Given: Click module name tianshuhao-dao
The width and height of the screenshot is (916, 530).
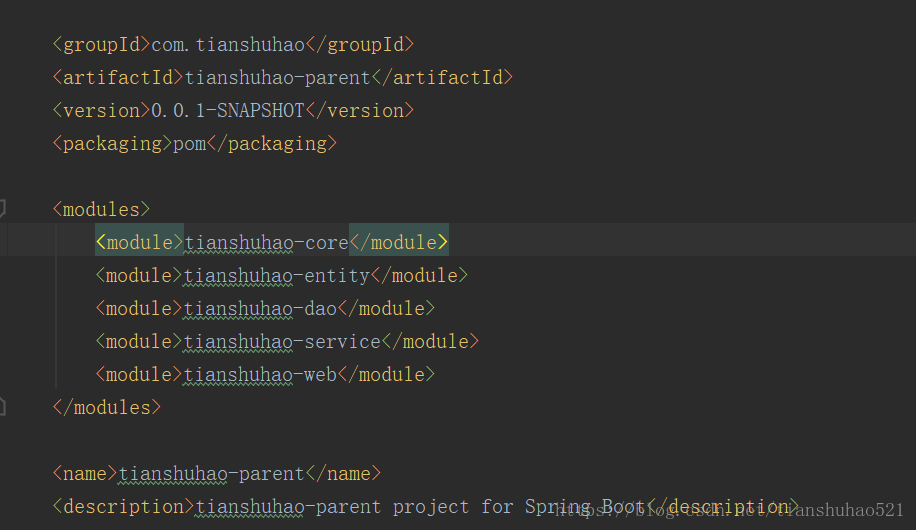Looking at the screenshot, I should 261,309.
